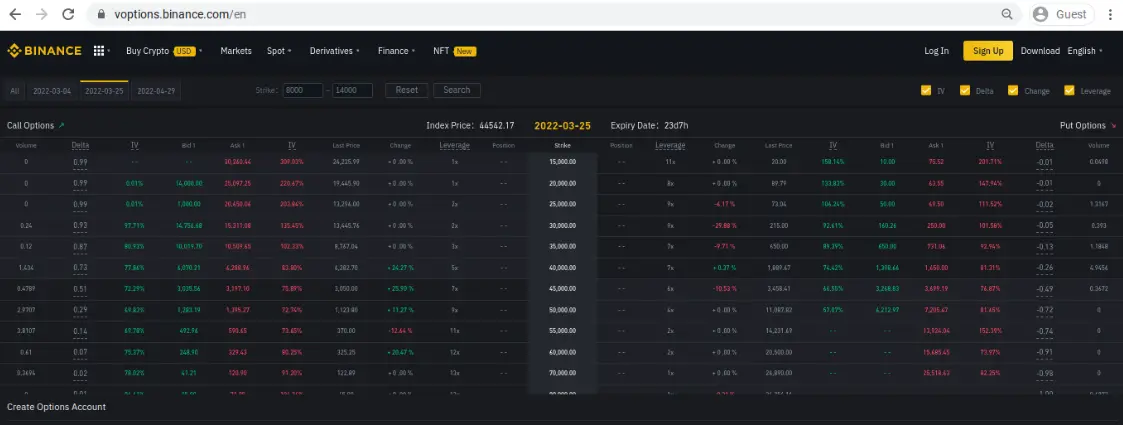The image size is (1123, 425).
Task: Click the Put Options heading
Action: tap(1082, 125)
